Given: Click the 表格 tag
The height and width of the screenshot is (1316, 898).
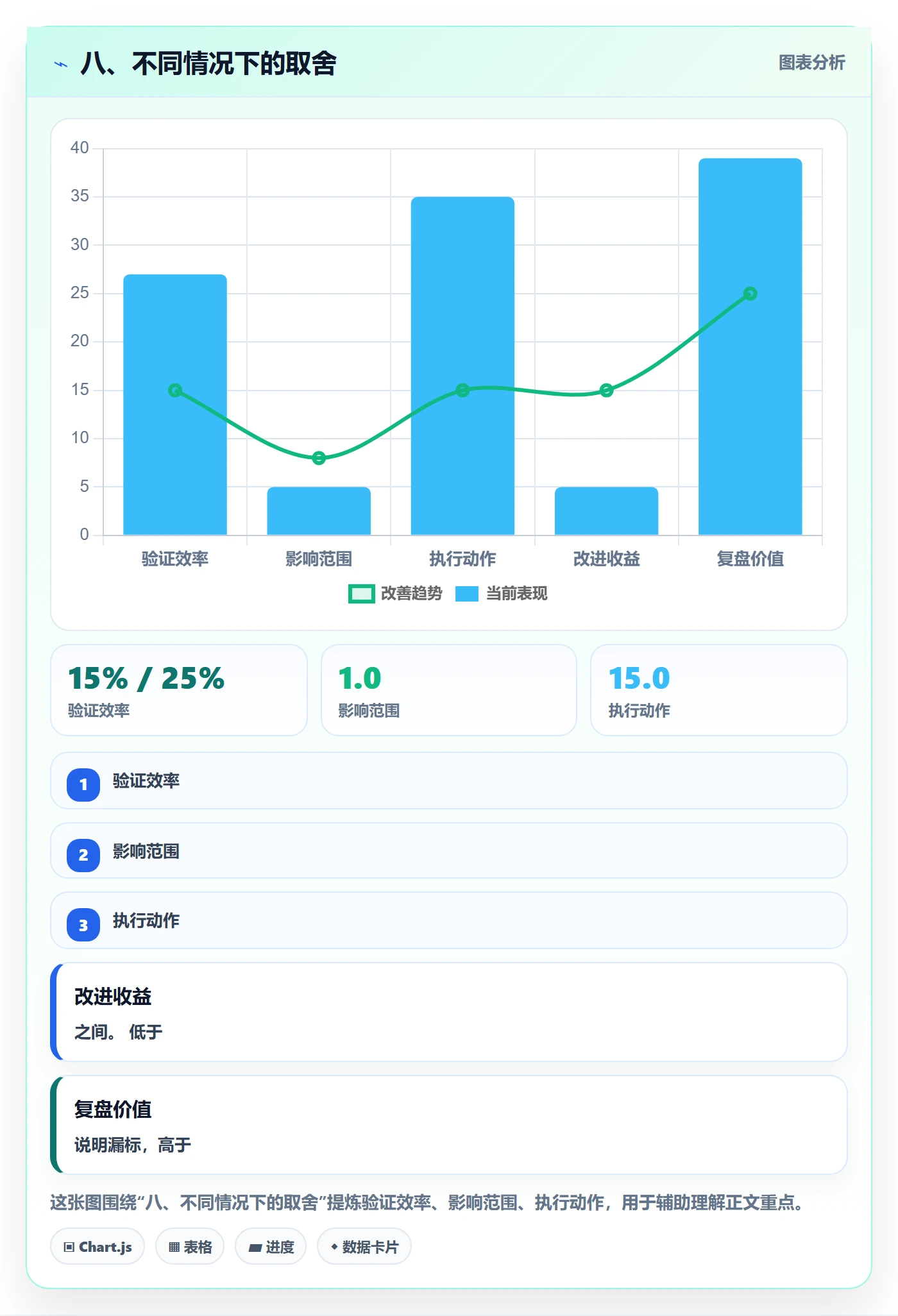Looking at the screenshot, I should [x=190, y=1247].
